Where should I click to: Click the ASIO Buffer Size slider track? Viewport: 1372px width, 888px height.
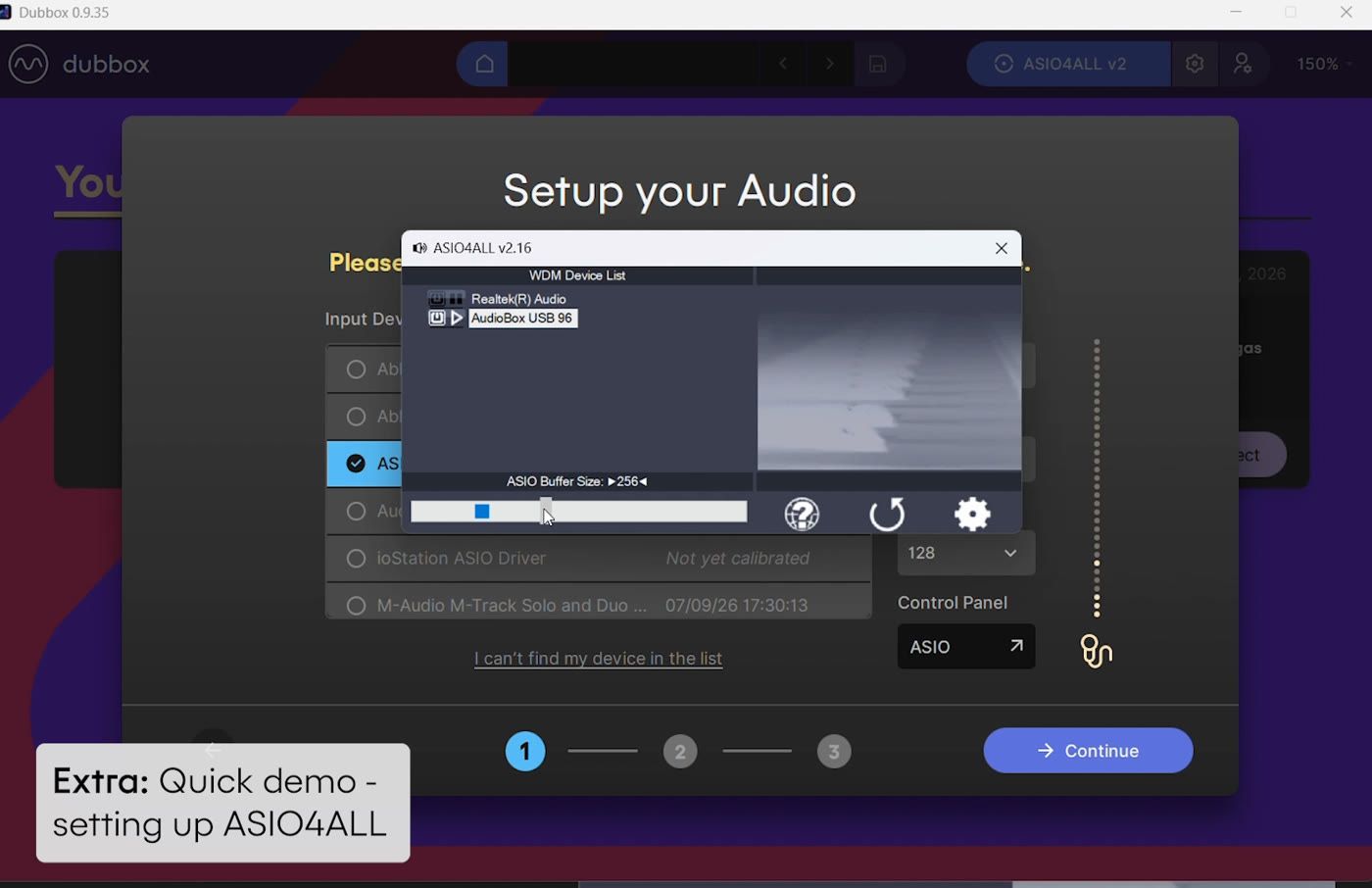578,512
